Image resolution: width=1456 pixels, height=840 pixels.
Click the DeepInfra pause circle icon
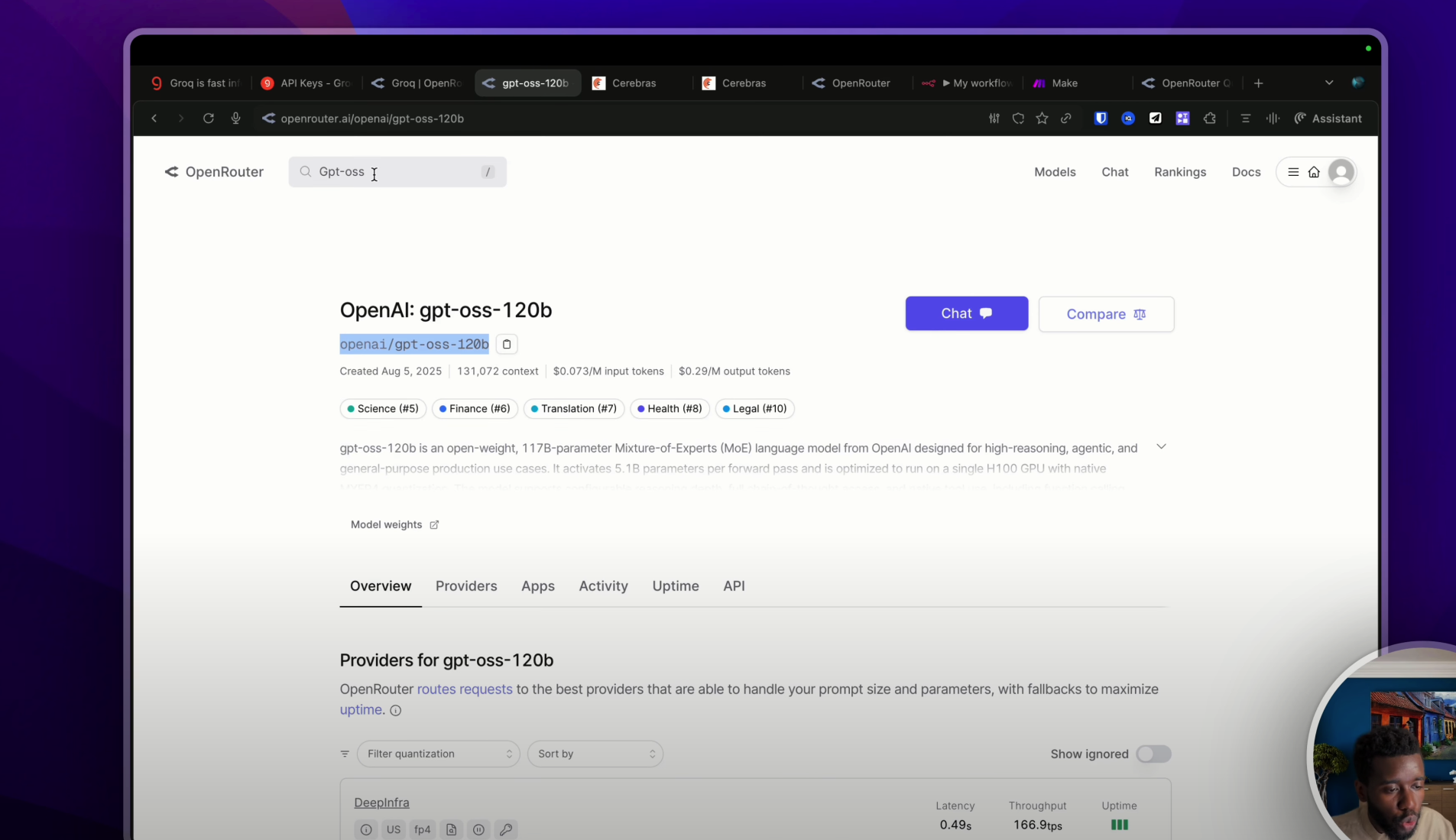point(478,829)
